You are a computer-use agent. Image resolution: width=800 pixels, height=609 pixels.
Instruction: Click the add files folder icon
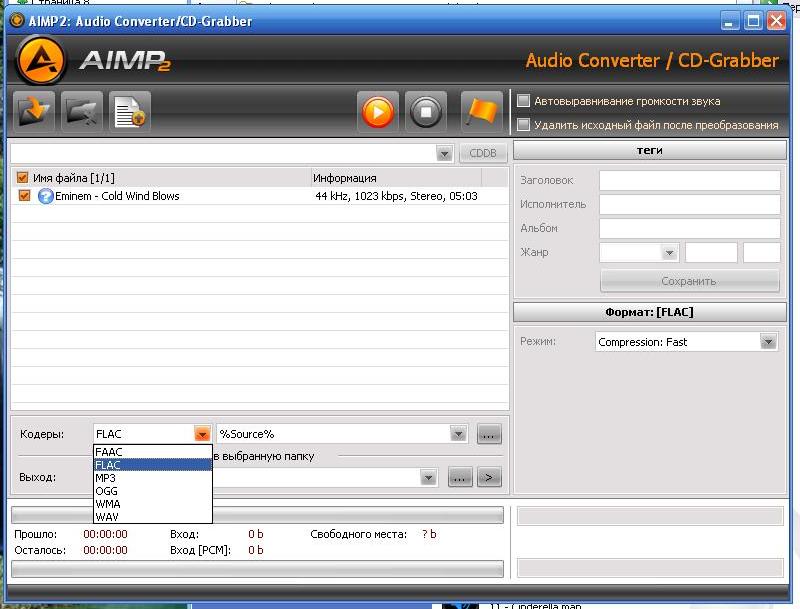[34, 112]
